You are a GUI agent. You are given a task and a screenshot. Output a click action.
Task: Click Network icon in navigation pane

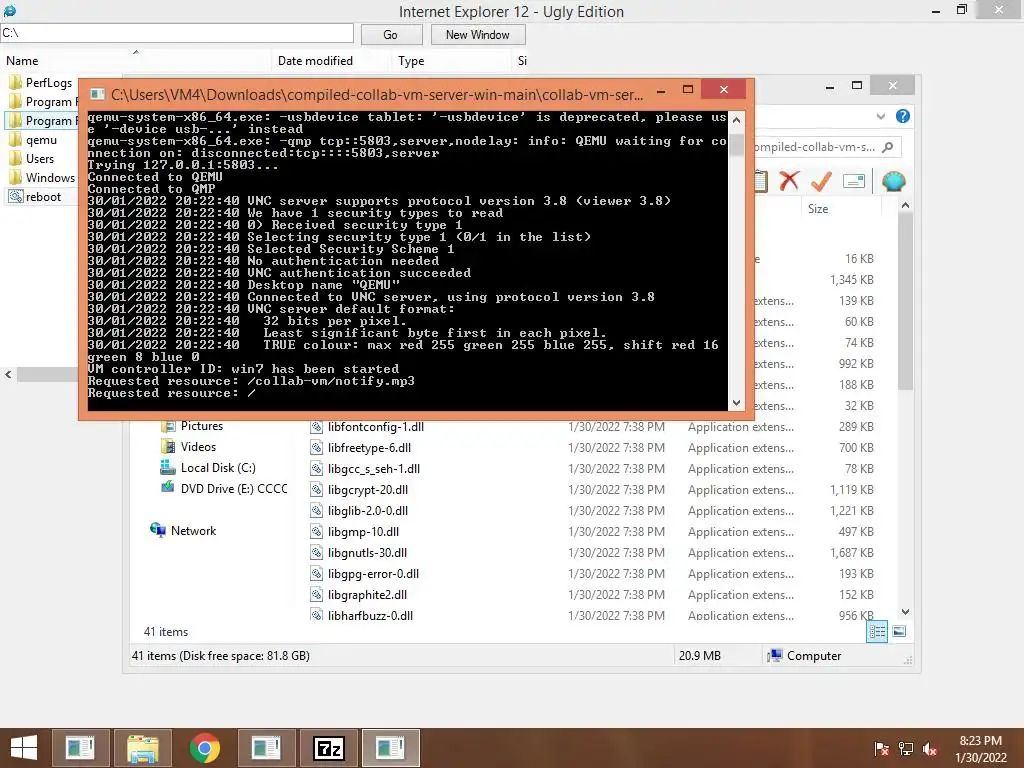(157, 530)
